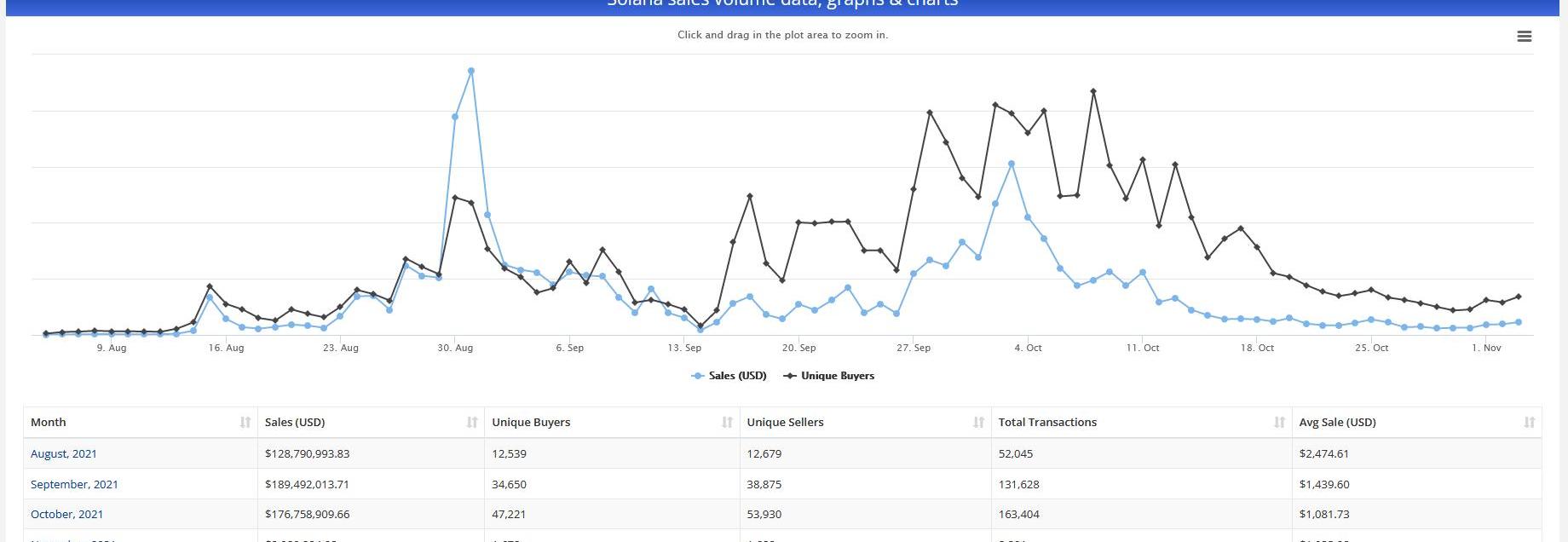Sort by Unique Sellers using its sort icon
Screen dimensions: 1568x542
coord(978,423)
